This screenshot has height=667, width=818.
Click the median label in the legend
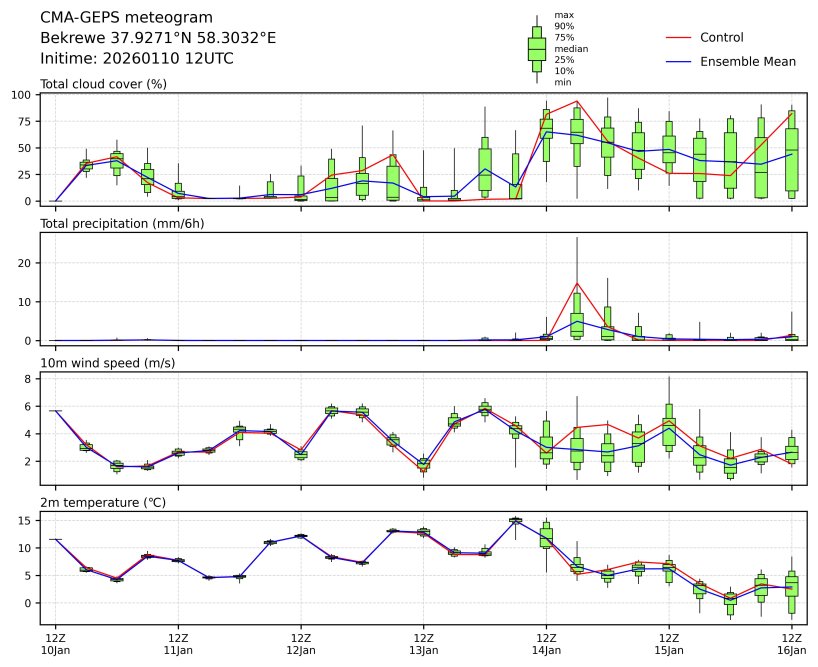(x=571, y=49)
